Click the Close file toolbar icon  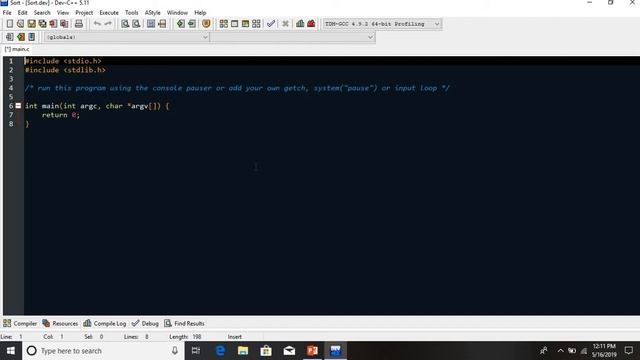pyautogui.click(x=53, y=24)
